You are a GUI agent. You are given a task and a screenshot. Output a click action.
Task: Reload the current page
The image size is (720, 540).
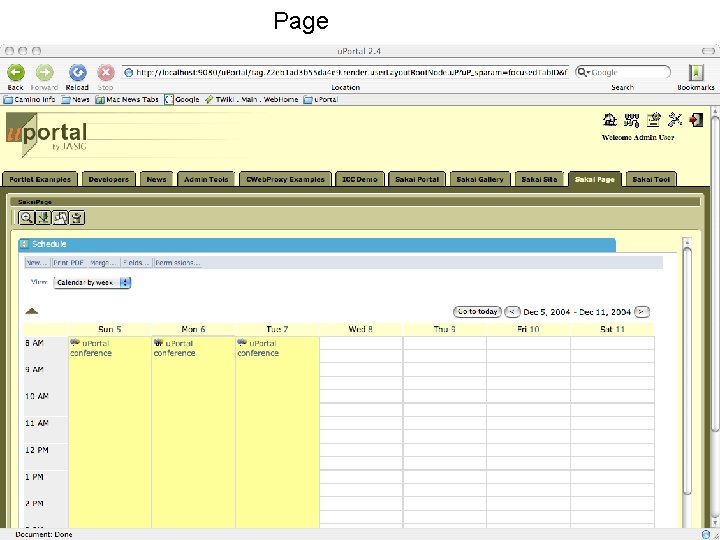(x=78, y=73)
